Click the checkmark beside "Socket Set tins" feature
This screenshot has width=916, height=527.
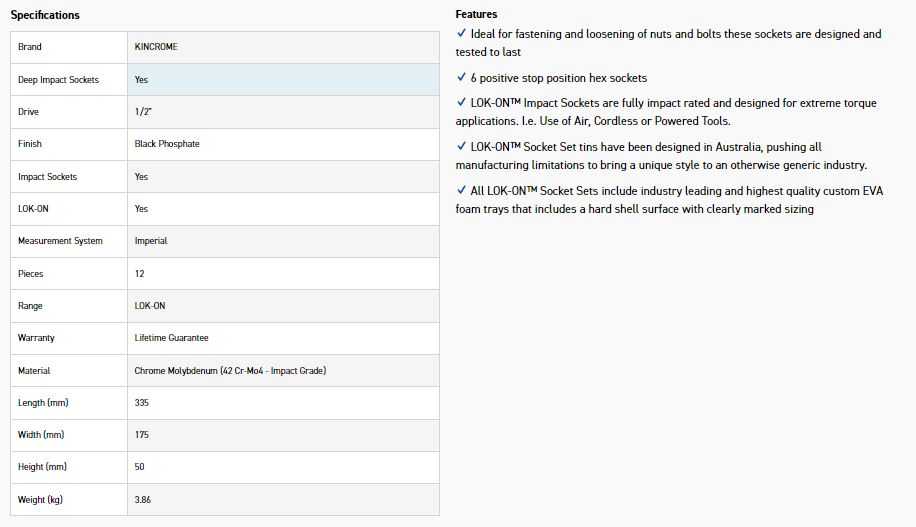461,147
